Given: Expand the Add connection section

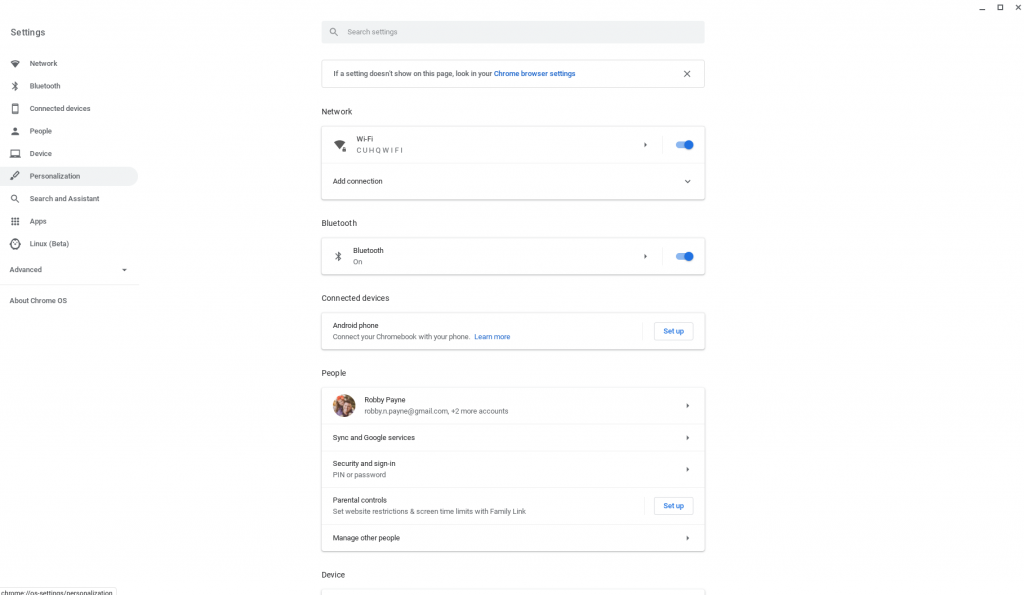Looking at the screenshot, I should tap(687, 182).
